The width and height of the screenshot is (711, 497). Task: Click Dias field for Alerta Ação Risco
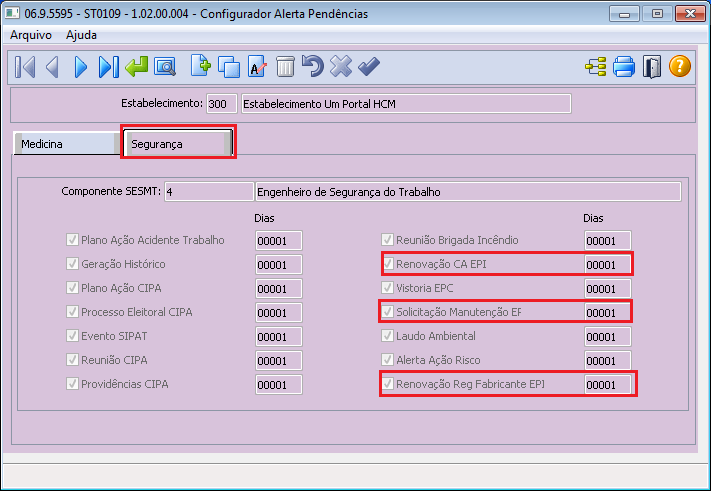click(x=607, y=361)
